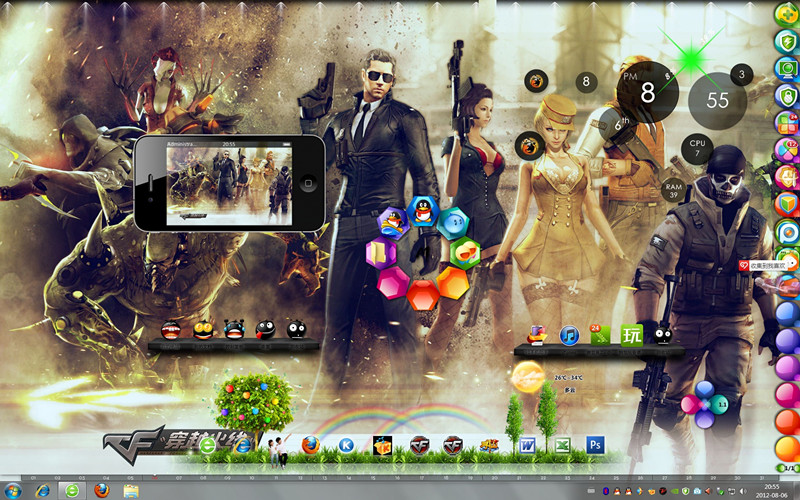
Task: Click the black face icon on the right shelf
Action: [663, 335]
